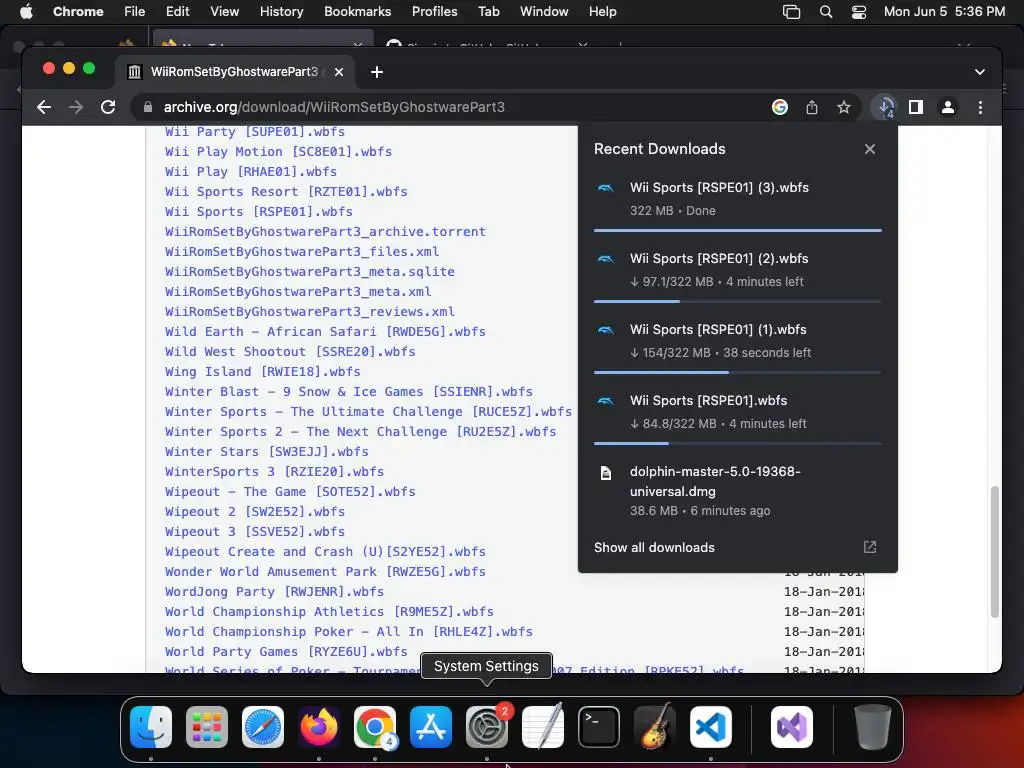Open the Profiles menu
This screenshot has width=1024, height=768.
(434, 12)
